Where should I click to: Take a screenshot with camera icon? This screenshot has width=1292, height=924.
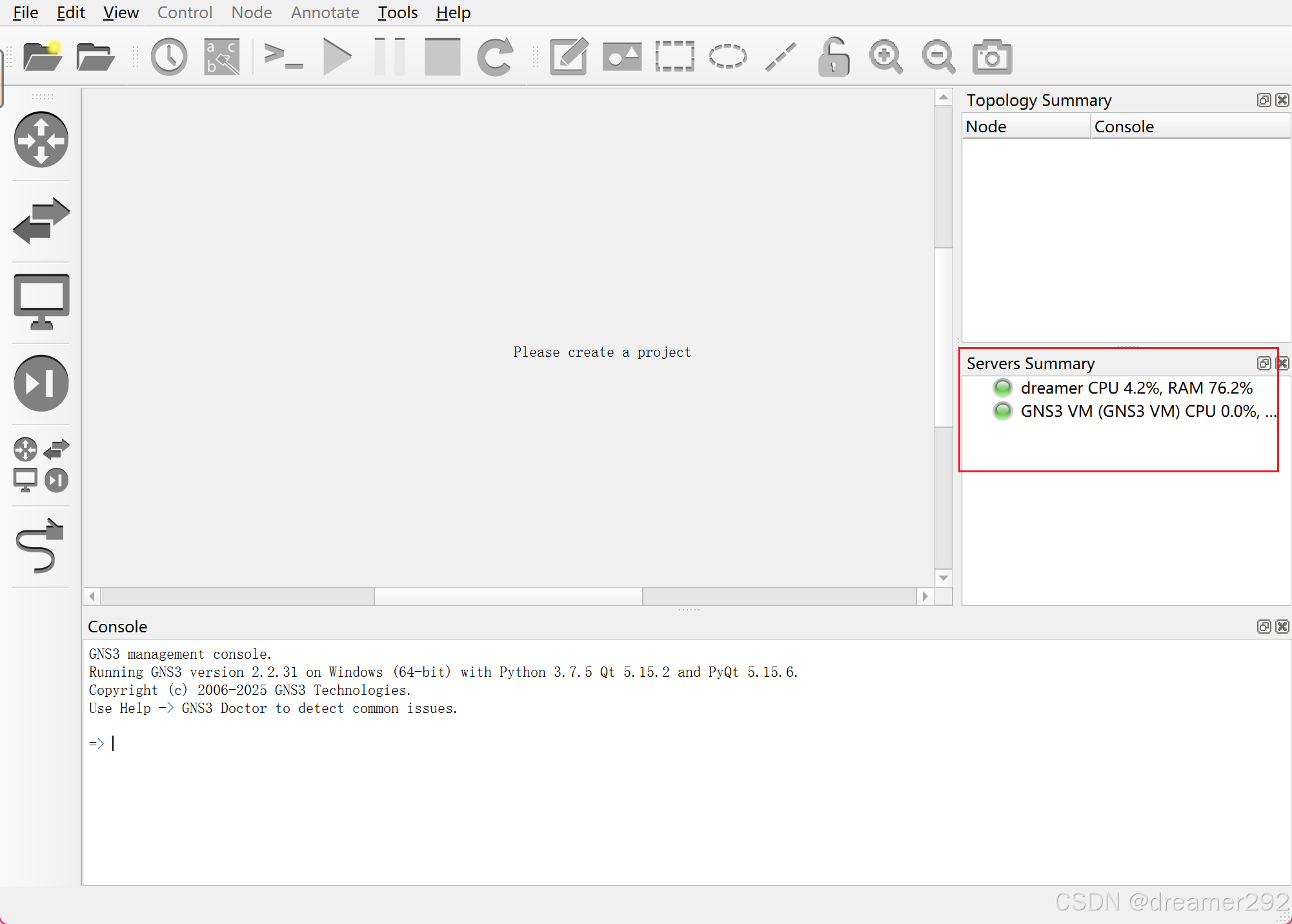[992, 57]
